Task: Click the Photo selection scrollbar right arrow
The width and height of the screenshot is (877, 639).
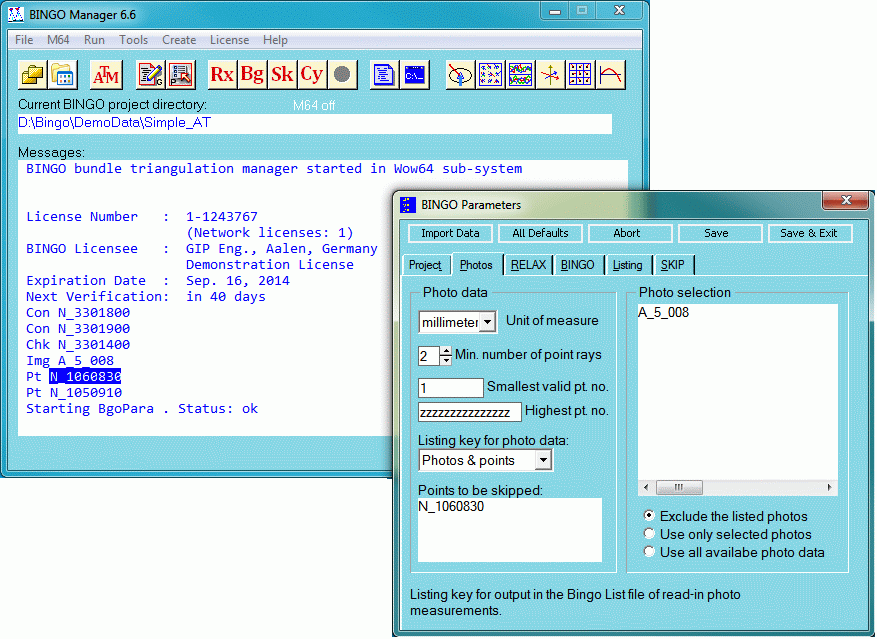Action: 829,487
